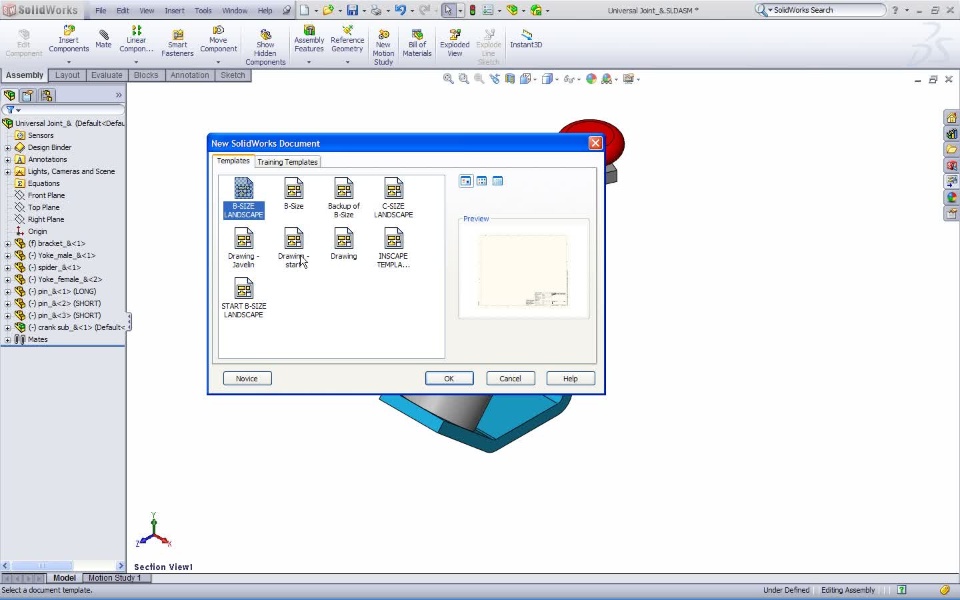The height and width of the screenshot is (600, 960).
Task: Activate the Mate tool
Action: pos(103,39)
